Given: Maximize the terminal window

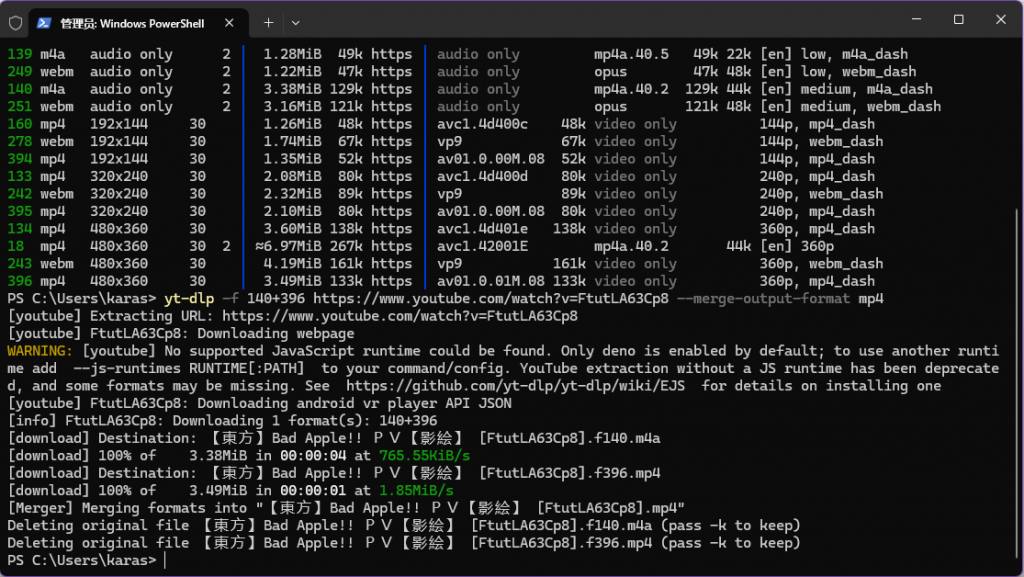Looking at the screenshot, I should pos(958,20).
